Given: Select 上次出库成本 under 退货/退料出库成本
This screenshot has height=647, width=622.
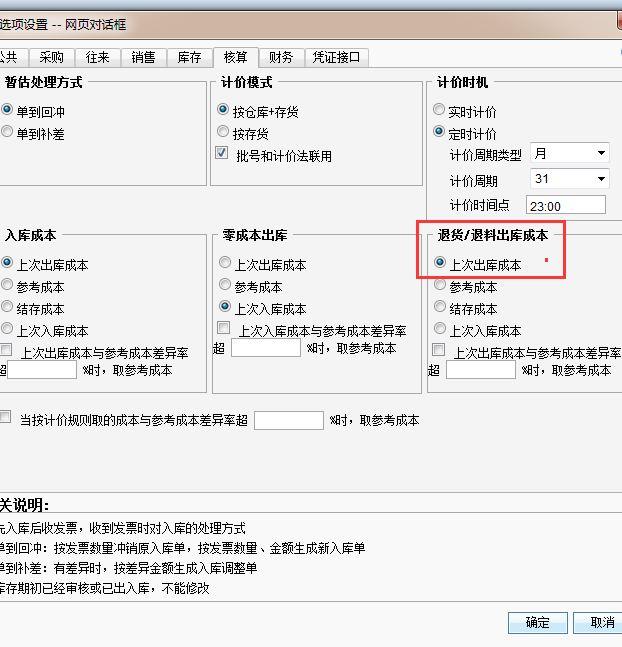Looking at the screenshot, I should click(440, 262).
